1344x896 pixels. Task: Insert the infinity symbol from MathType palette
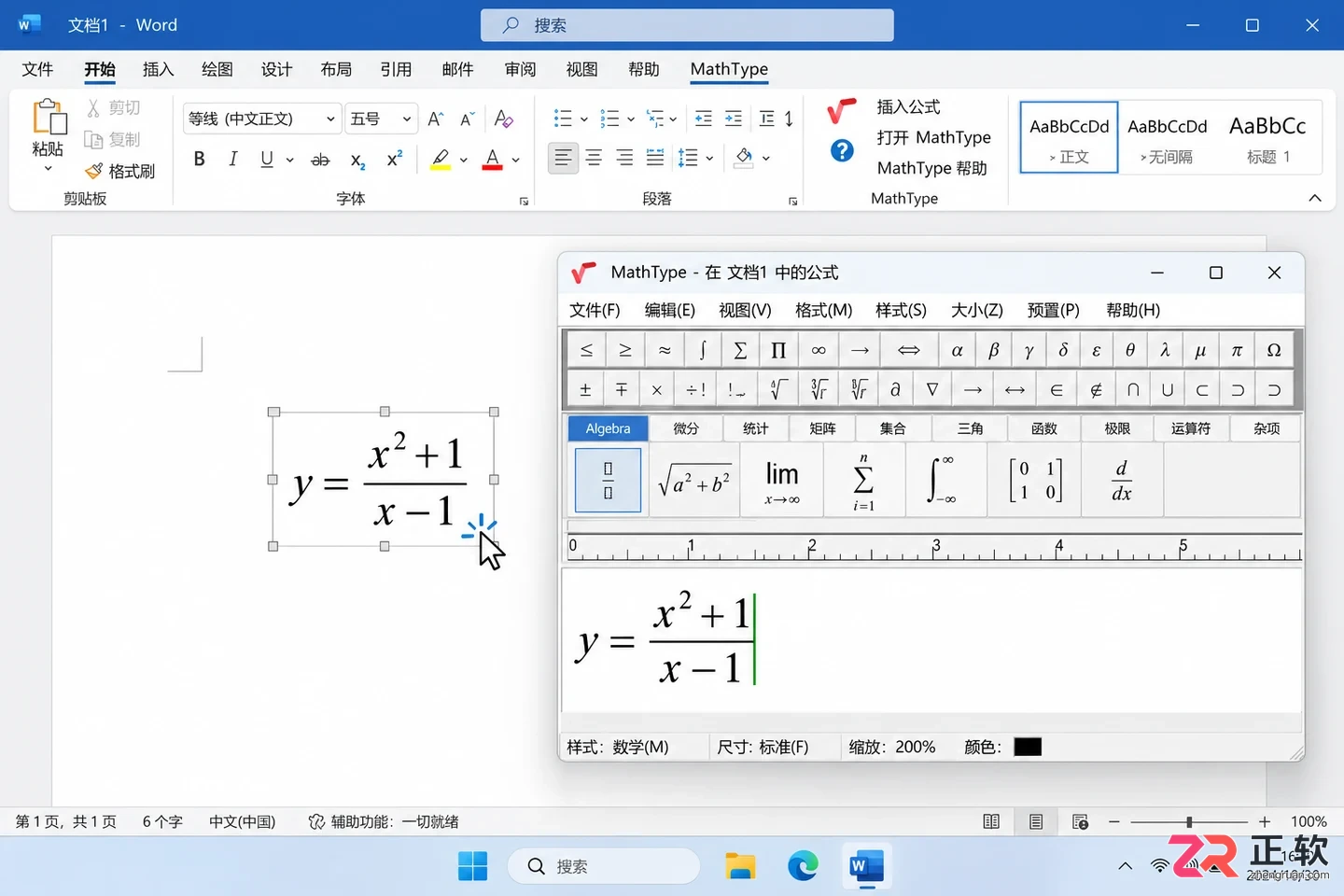[819, 350]
